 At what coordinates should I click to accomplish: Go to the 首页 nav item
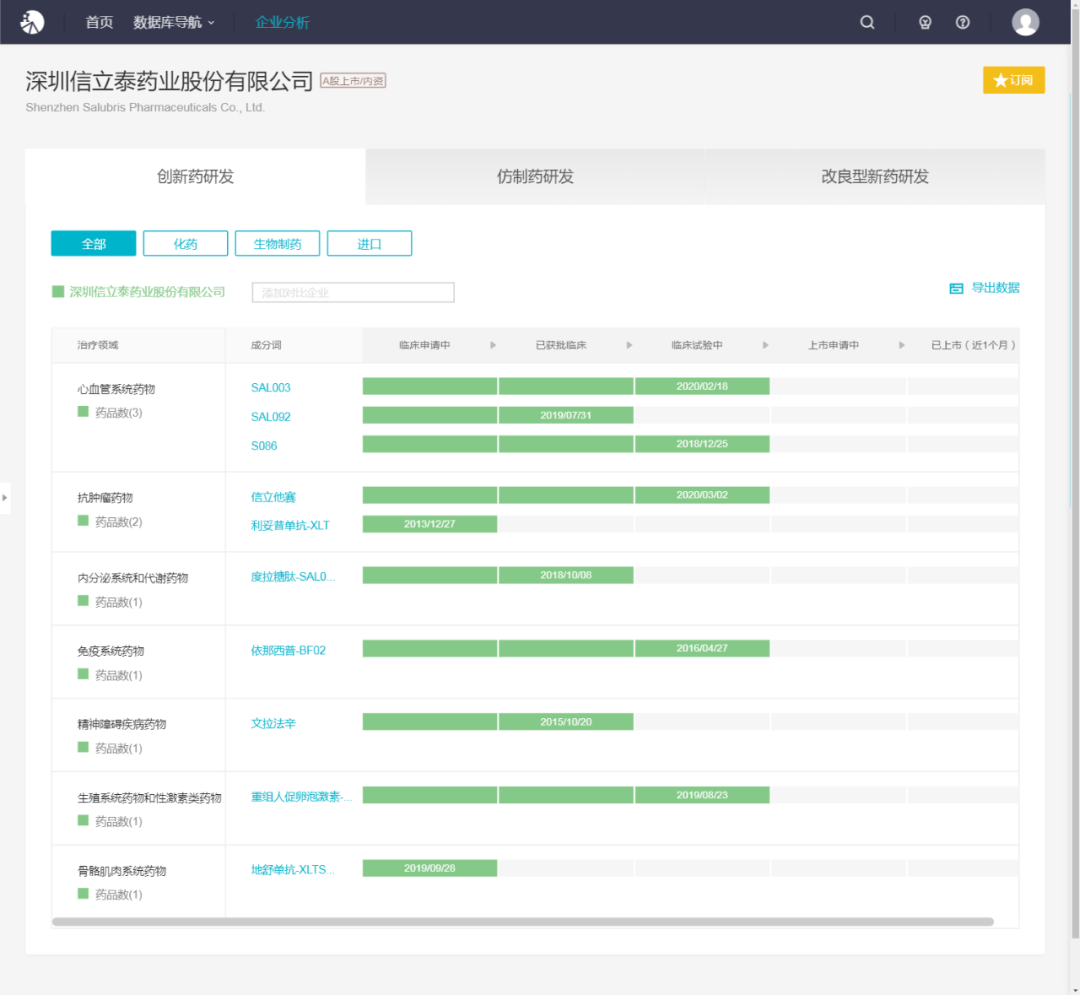pyautogui.click(x=99, y=22)
